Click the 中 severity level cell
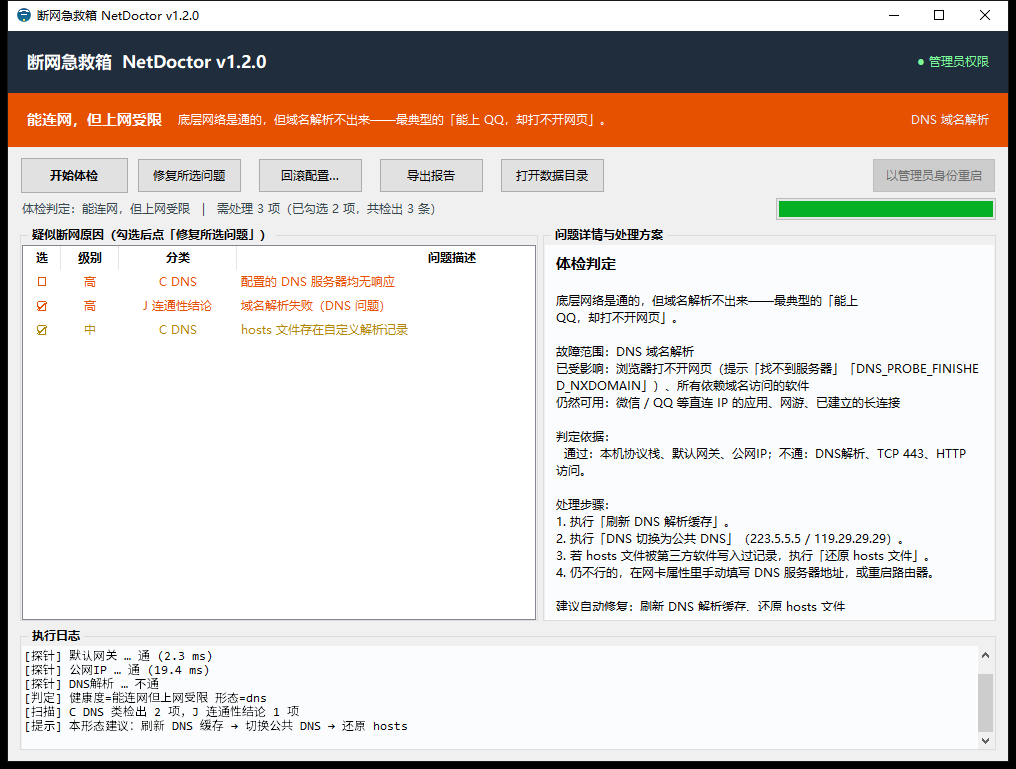 (x=89, y=330)
